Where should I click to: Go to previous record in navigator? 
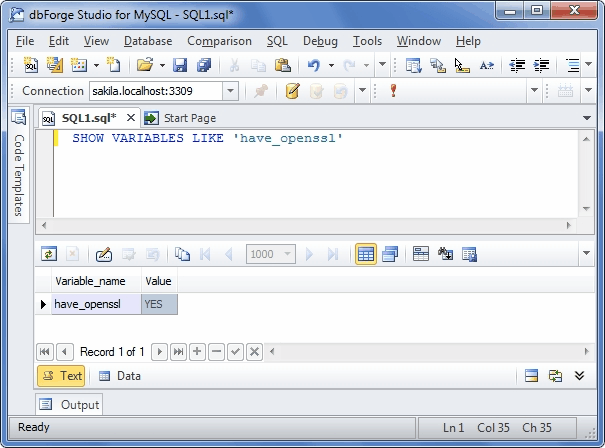[x=64, y=352]
